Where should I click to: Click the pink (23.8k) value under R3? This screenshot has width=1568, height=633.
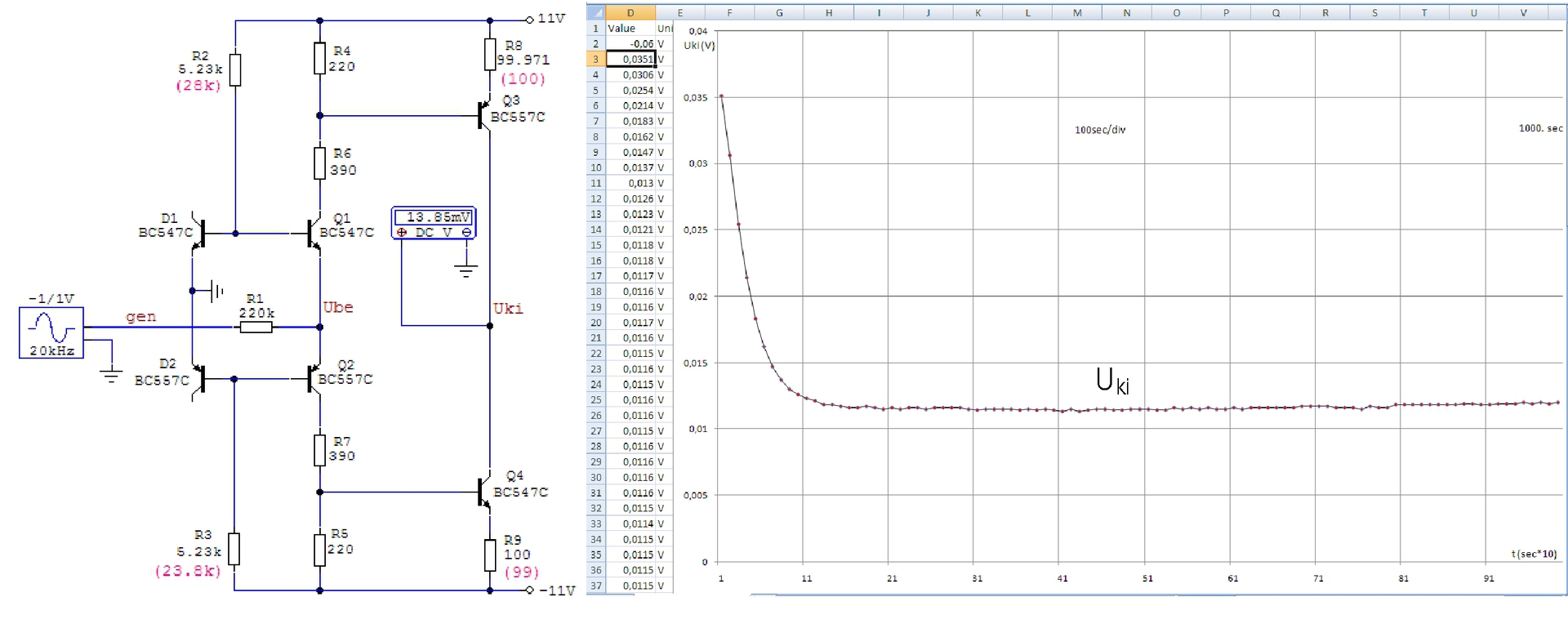tap(188, 571)
